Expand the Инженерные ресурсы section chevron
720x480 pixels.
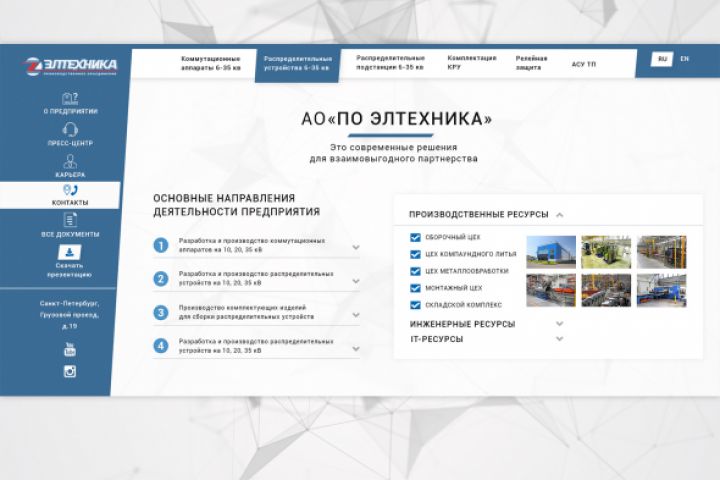(559, 324)
